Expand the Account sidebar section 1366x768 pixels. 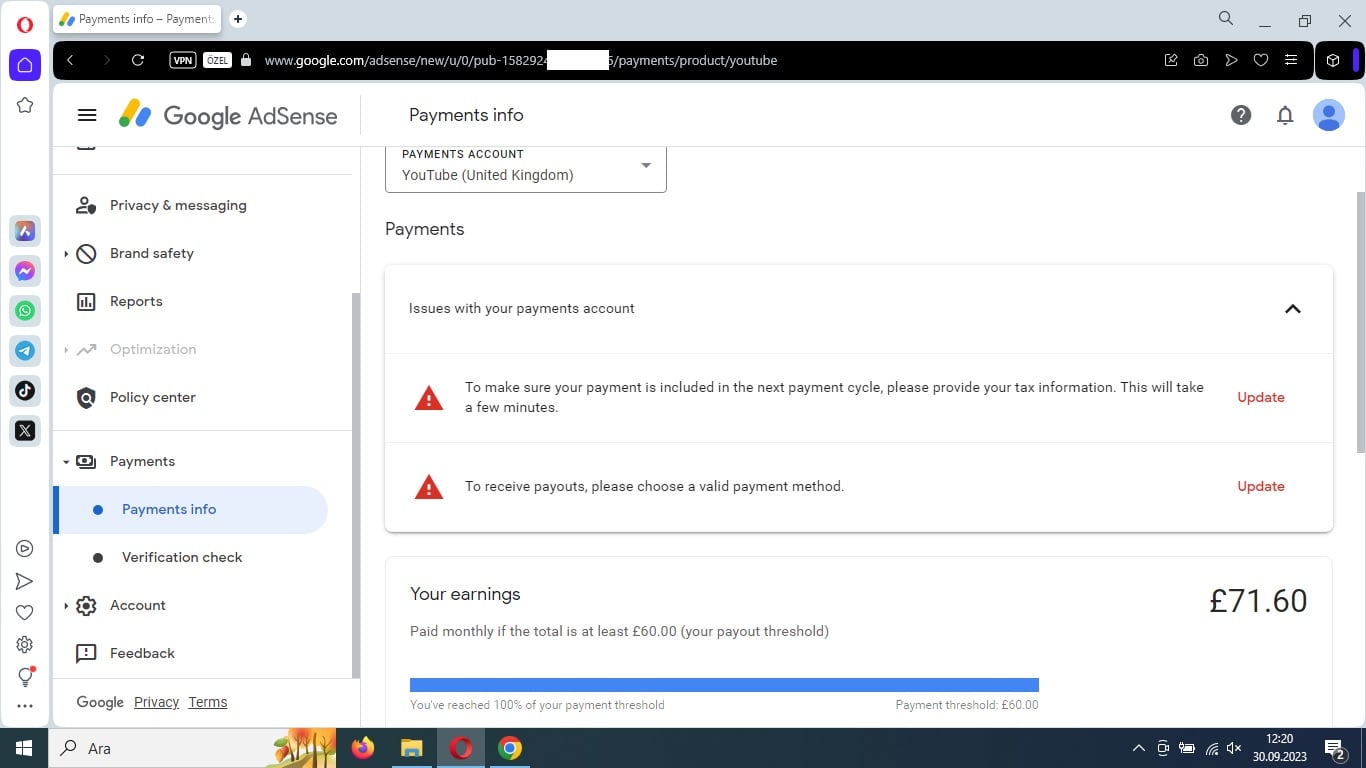click(66, 606)
